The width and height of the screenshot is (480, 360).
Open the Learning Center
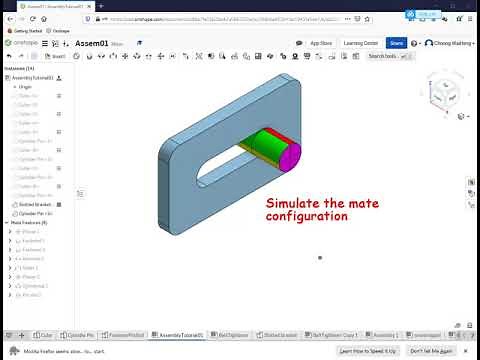point(361,43)
